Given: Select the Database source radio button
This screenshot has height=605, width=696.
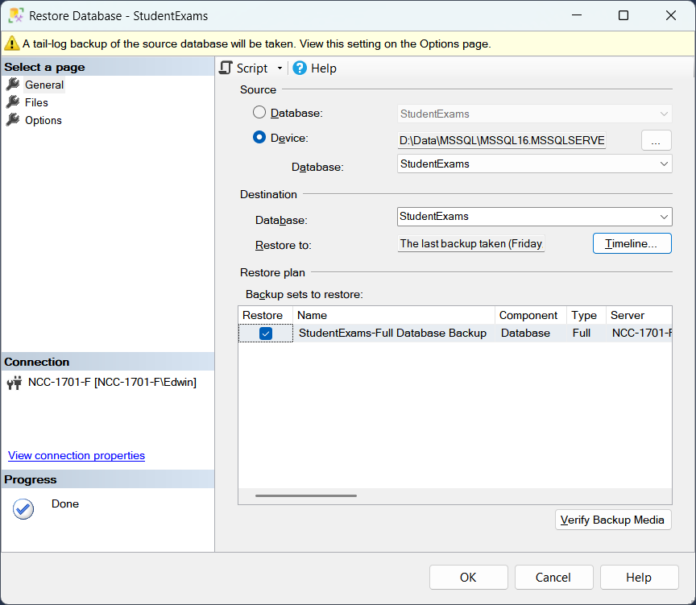Looking at the screenshot, I should click(259, 112).
